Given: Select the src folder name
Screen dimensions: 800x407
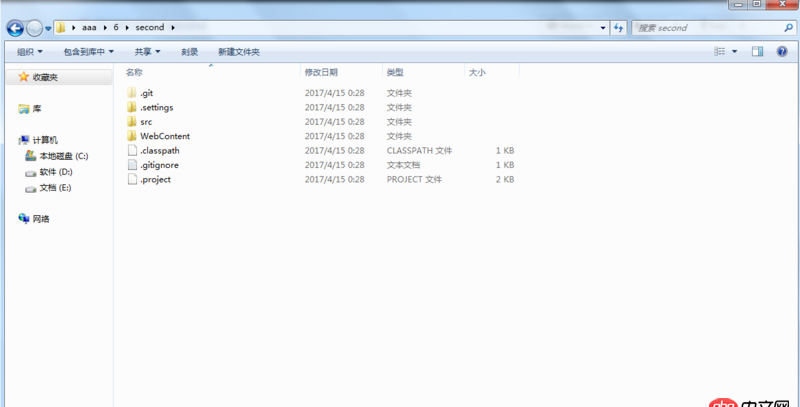Looking at the screenshot, I should (146, 122).
